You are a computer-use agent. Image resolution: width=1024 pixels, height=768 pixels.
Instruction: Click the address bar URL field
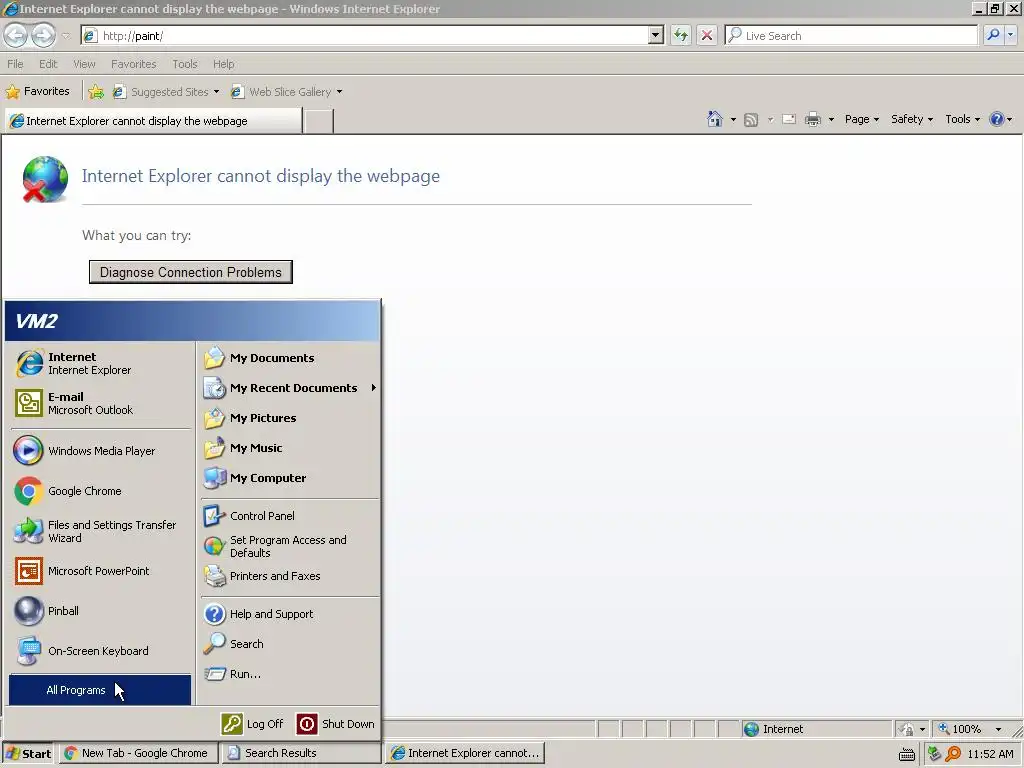click(x=366, y=35)
